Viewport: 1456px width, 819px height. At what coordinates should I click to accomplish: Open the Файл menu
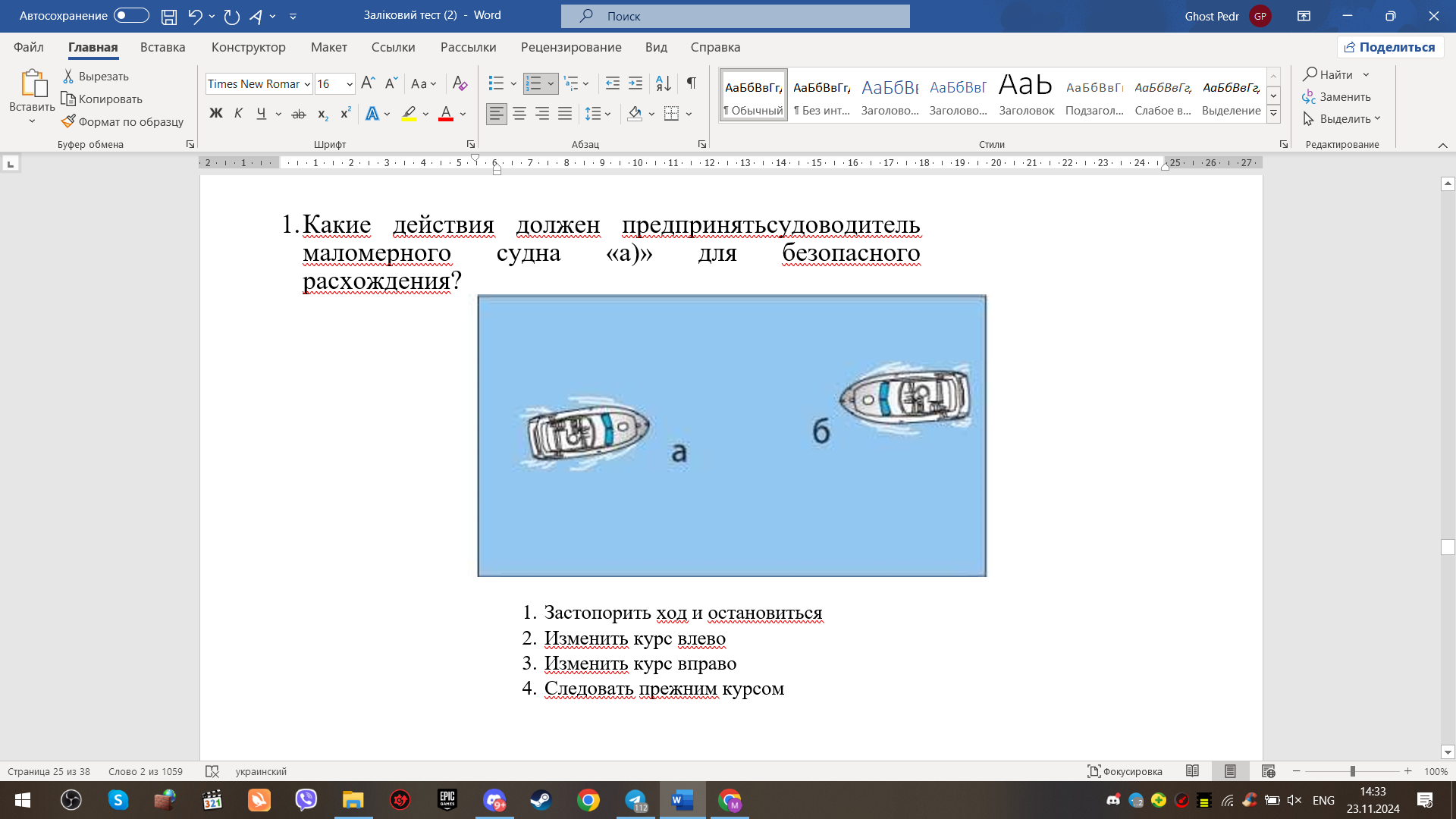click(29, 47)
